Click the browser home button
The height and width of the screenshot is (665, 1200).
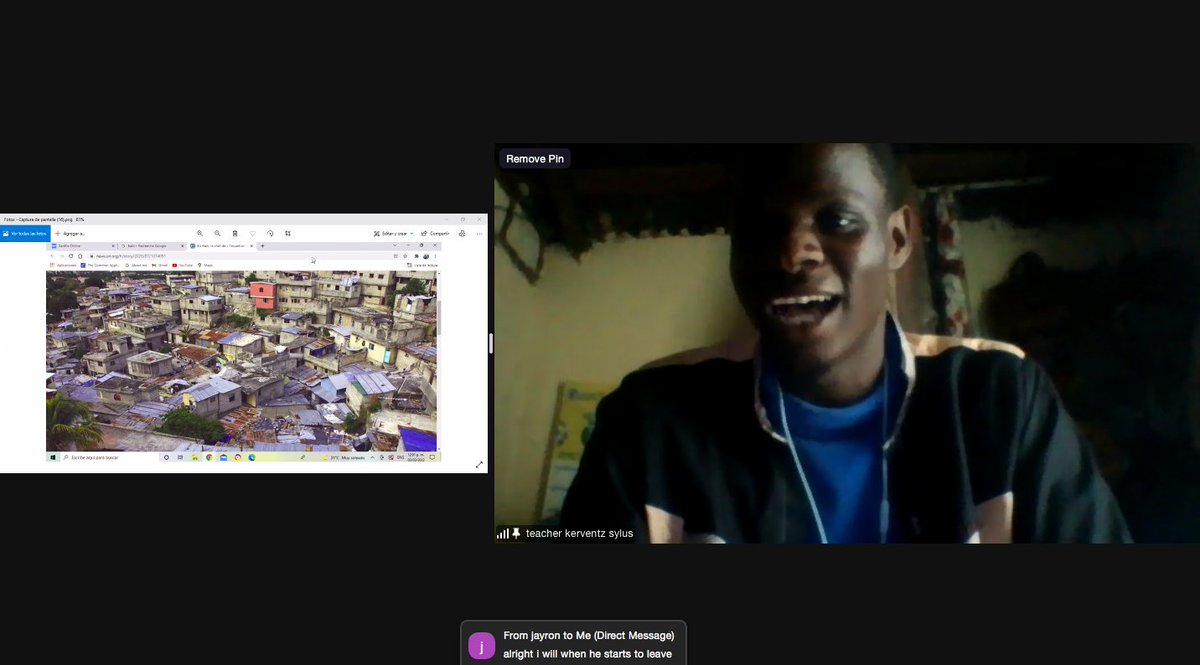click(80, 256)
